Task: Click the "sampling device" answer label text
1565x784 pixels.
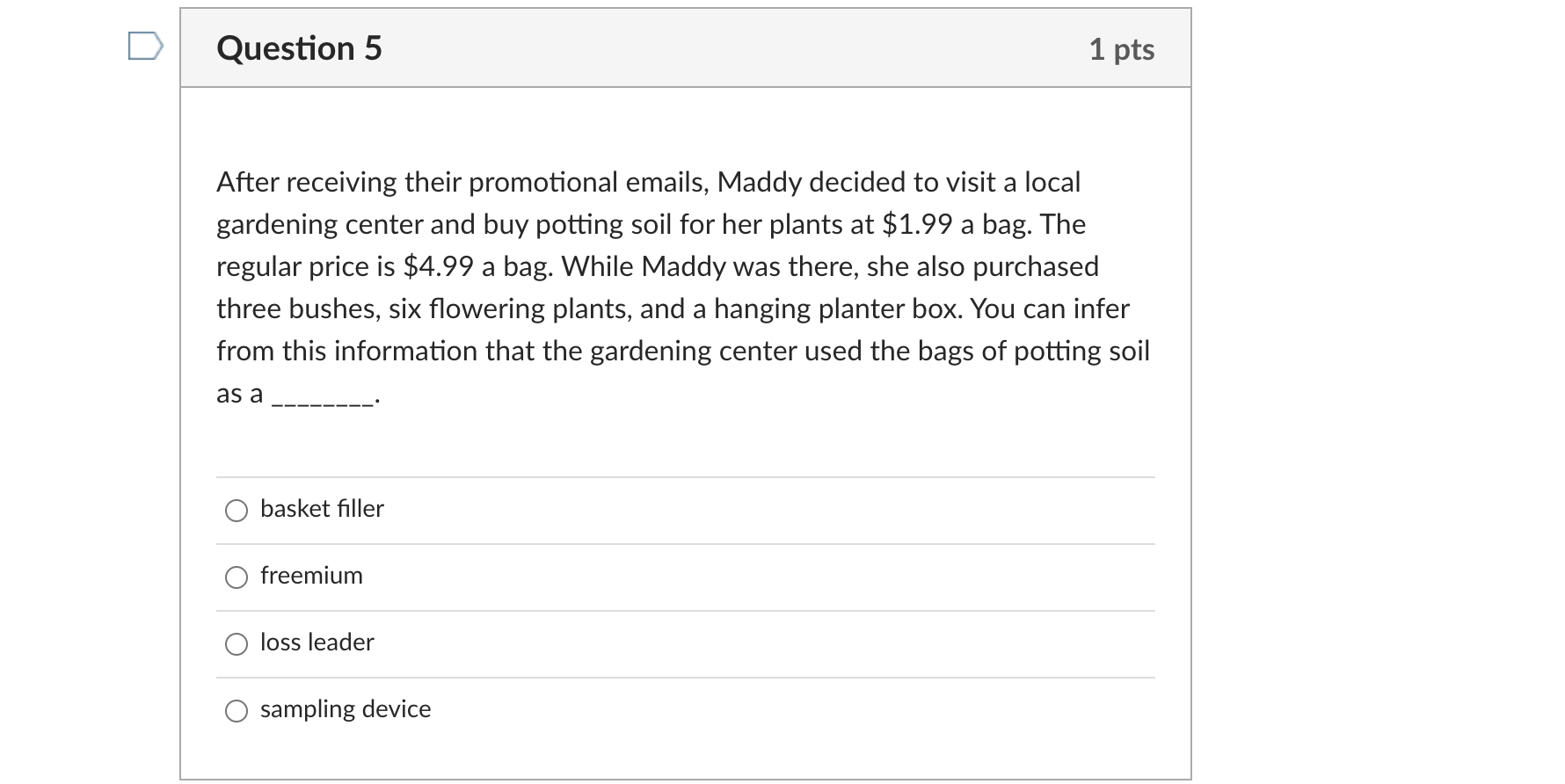Action: coord(346,709)
